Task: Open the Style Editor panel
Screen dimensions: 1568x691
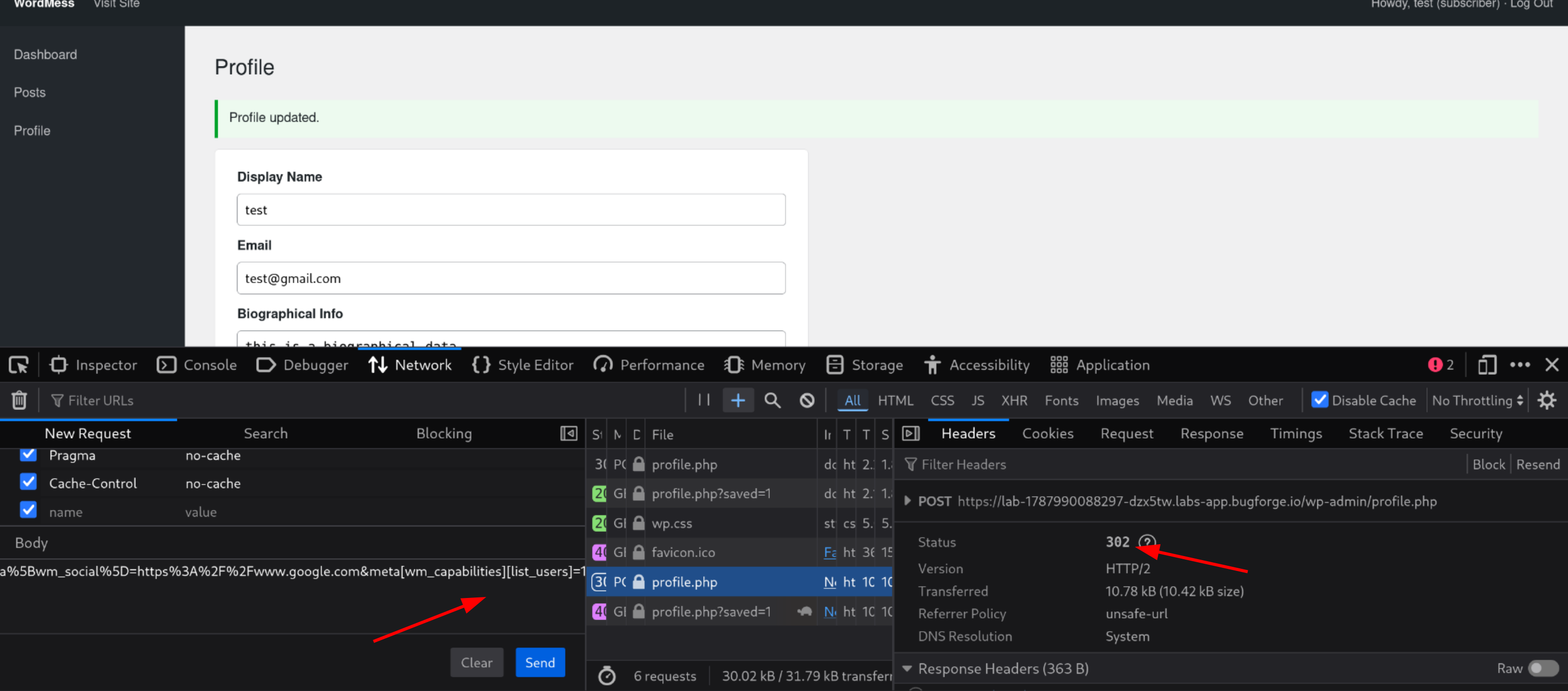Action: pos(523,365)
